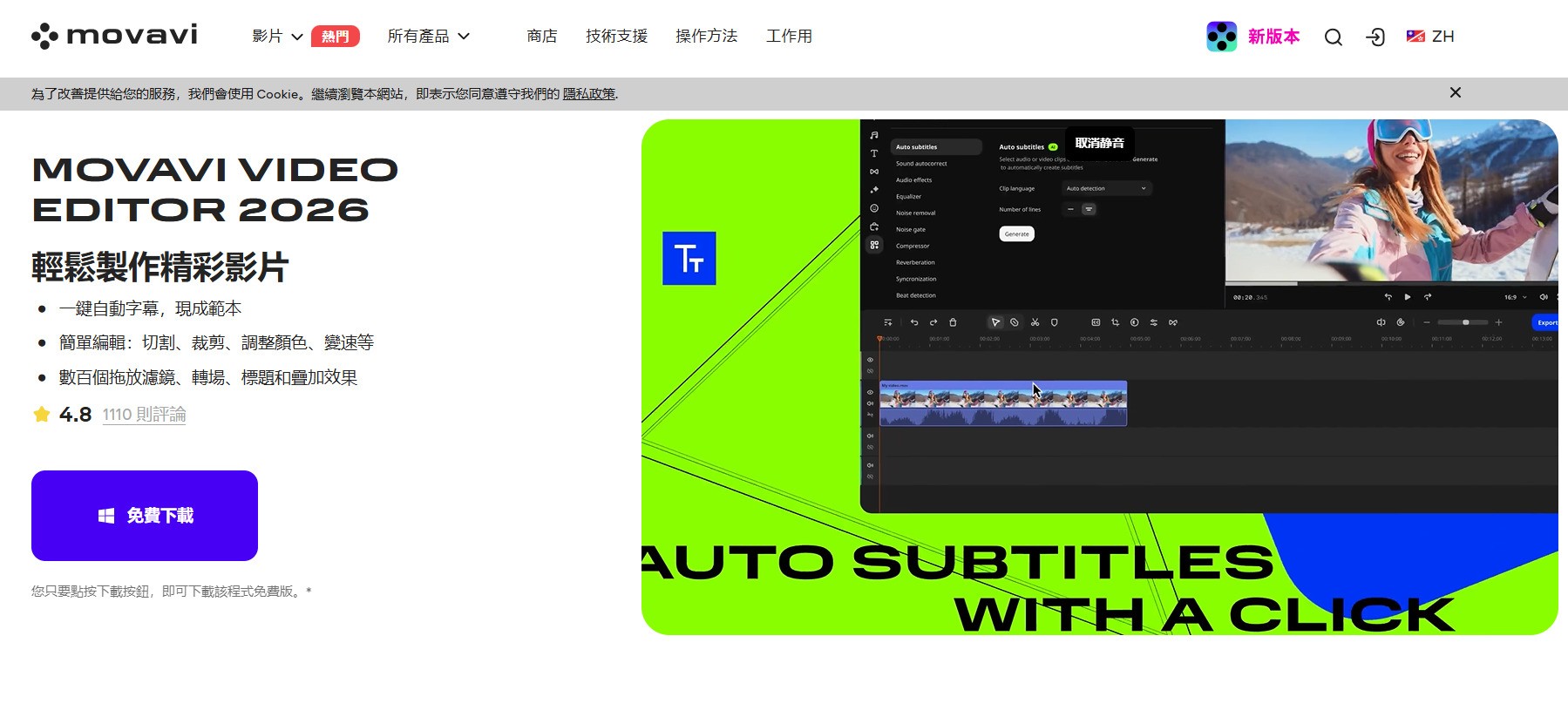Open the 1110 則評論 reviews link
Screen dimensions: 1568x710
click(144, 415)
